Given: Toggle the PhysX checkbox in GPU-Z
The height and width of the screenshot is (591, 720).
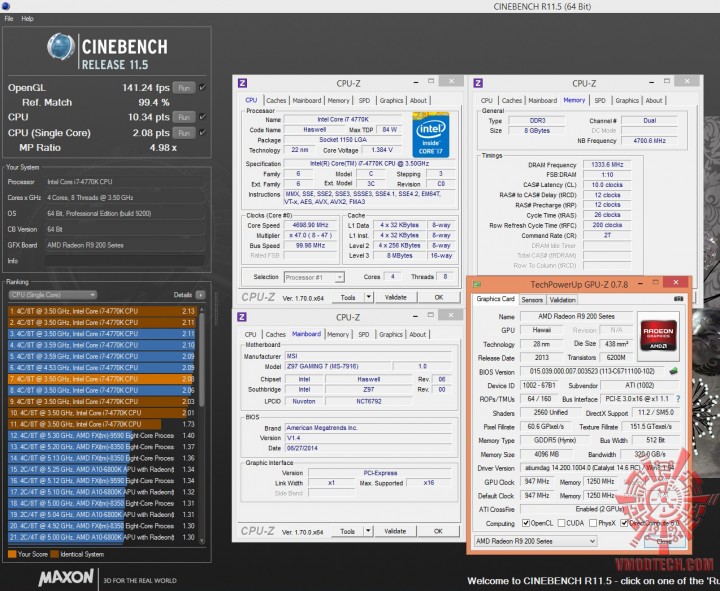Looking at the screenshot, I should click(593, 523).
